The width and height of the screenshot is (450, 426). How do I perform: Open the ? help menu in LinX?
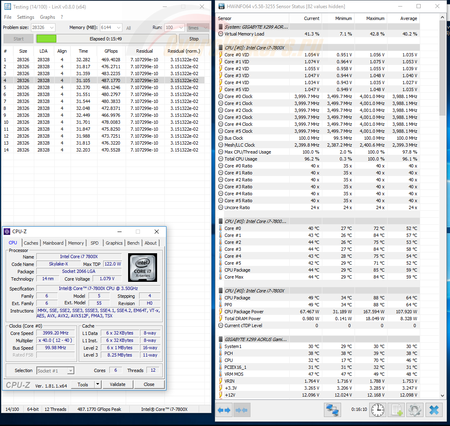click(62, 17)
